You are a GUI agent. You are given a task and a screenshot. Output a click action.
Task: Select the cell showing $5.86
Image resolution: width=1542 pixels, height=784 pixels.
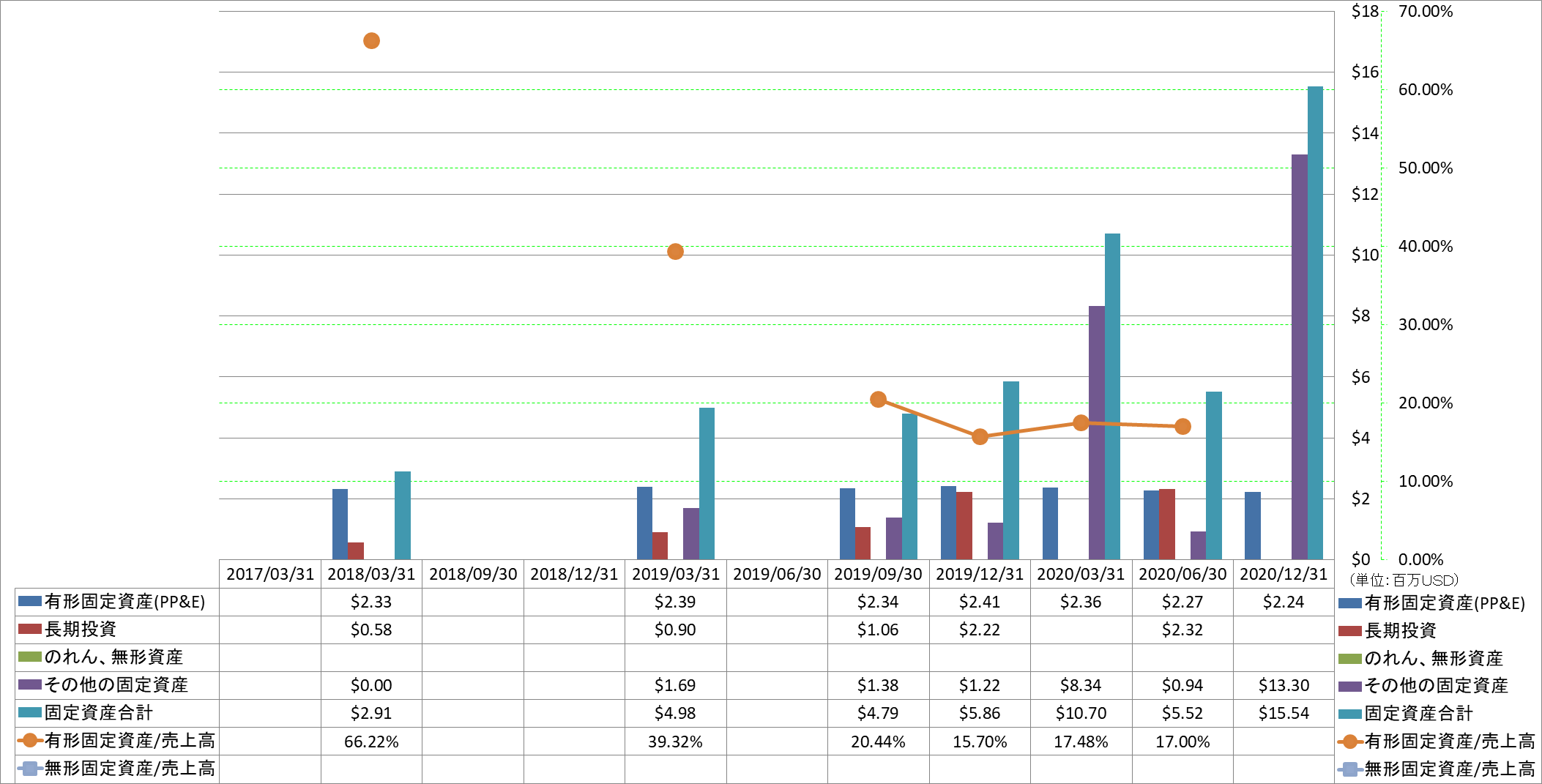coord(980,713)
